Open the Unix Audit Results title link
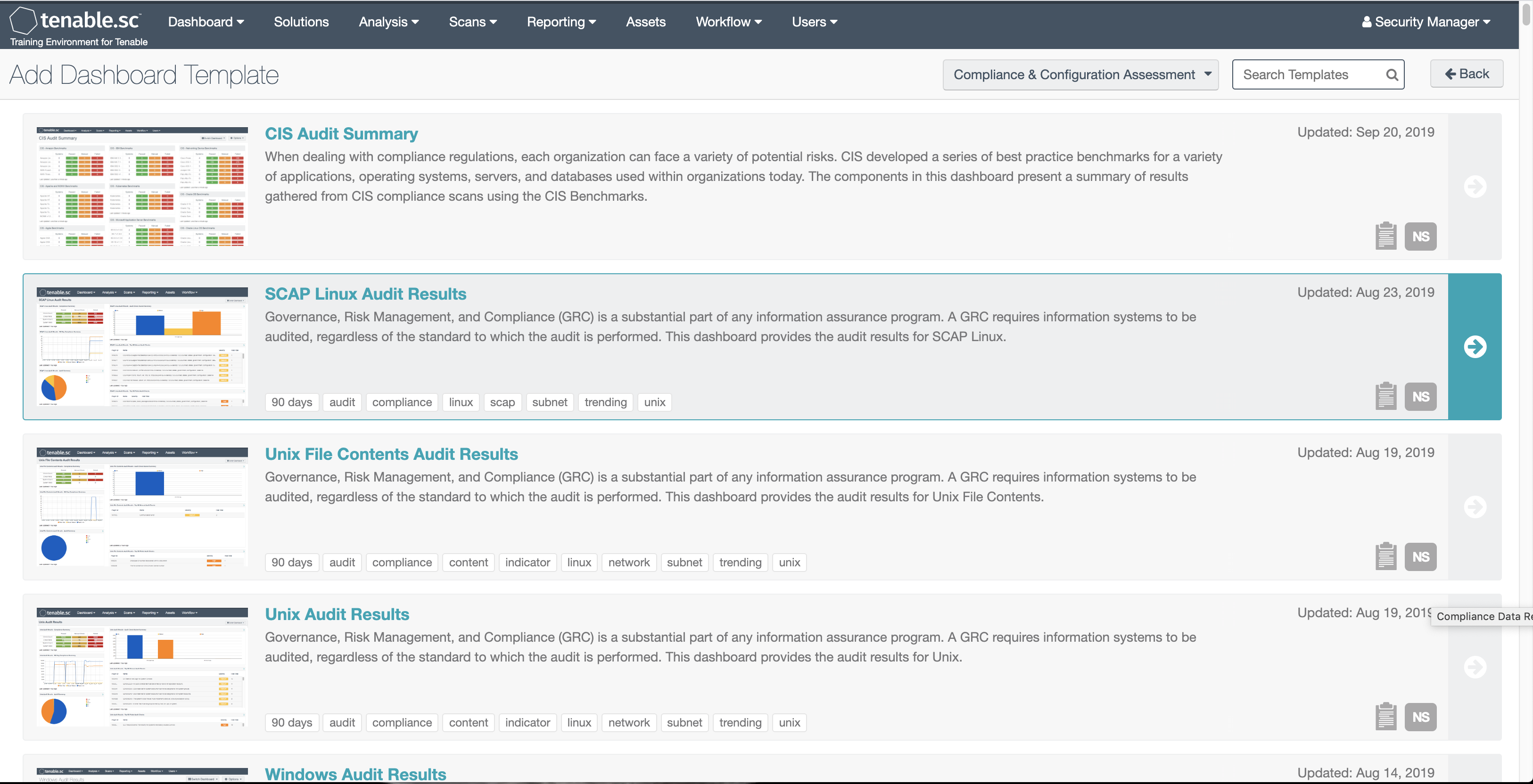 pyautogui.click(x=337, y=614)
